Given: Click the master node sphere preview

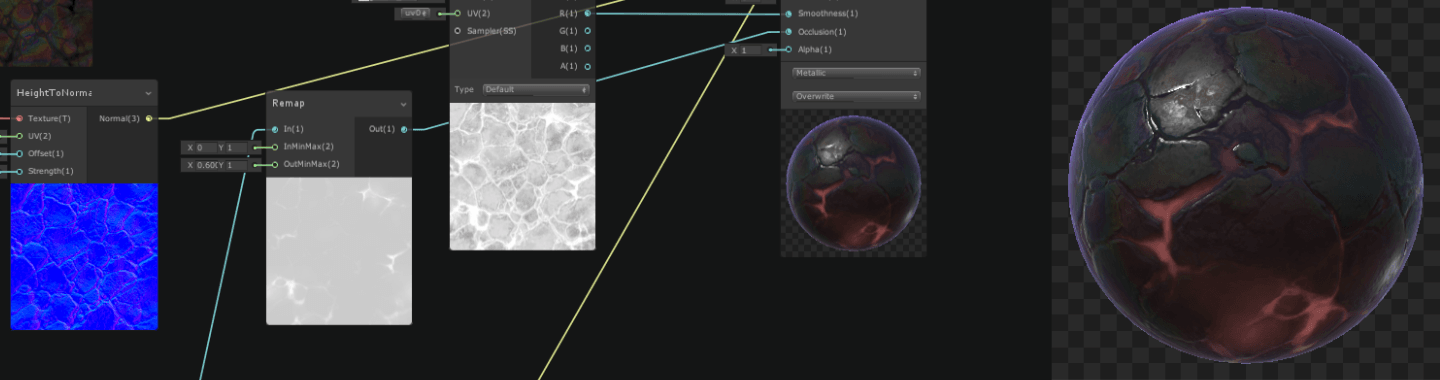Looking at the screenshot, I should (x=853, y=183).
